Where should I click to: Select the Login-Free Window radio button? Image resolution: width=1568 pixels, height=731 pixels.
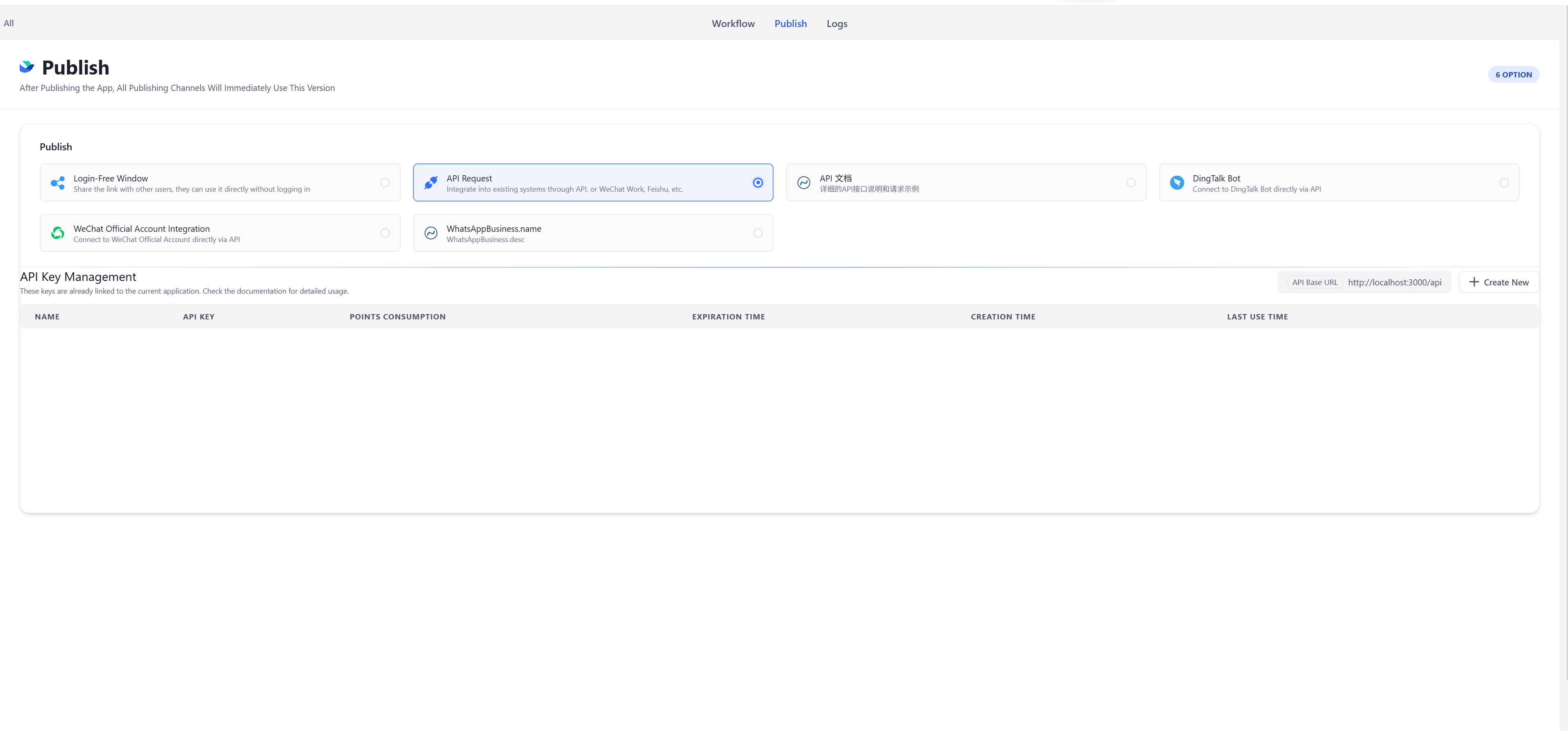(x=385, y=182)
